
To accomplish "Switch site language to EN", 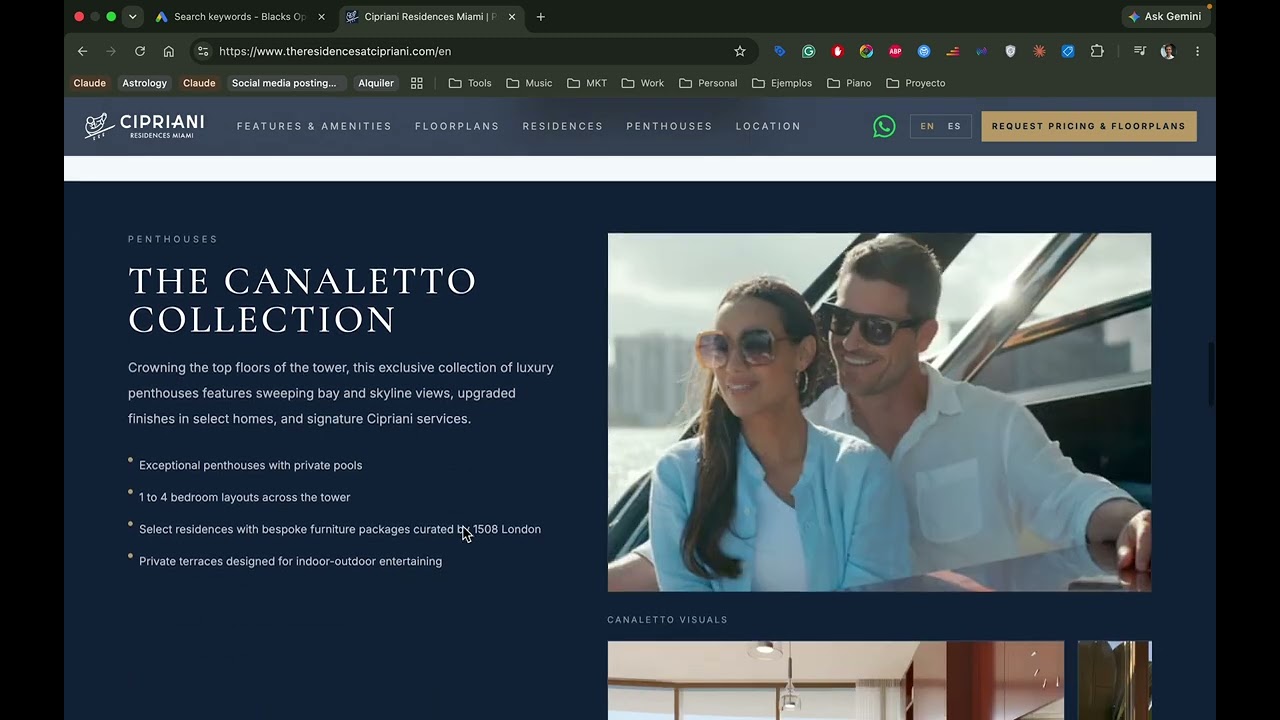I will click(927, 126).
